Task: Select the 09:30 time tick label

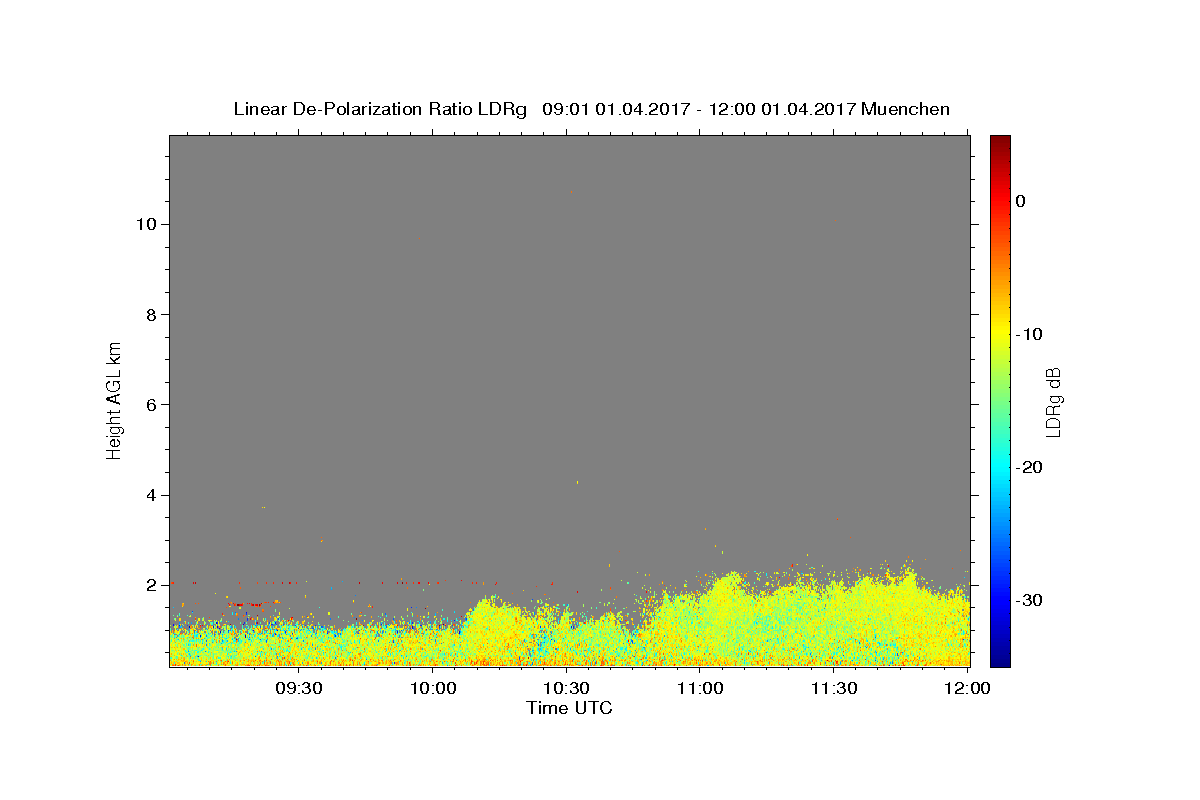Action: click(299, 689)
